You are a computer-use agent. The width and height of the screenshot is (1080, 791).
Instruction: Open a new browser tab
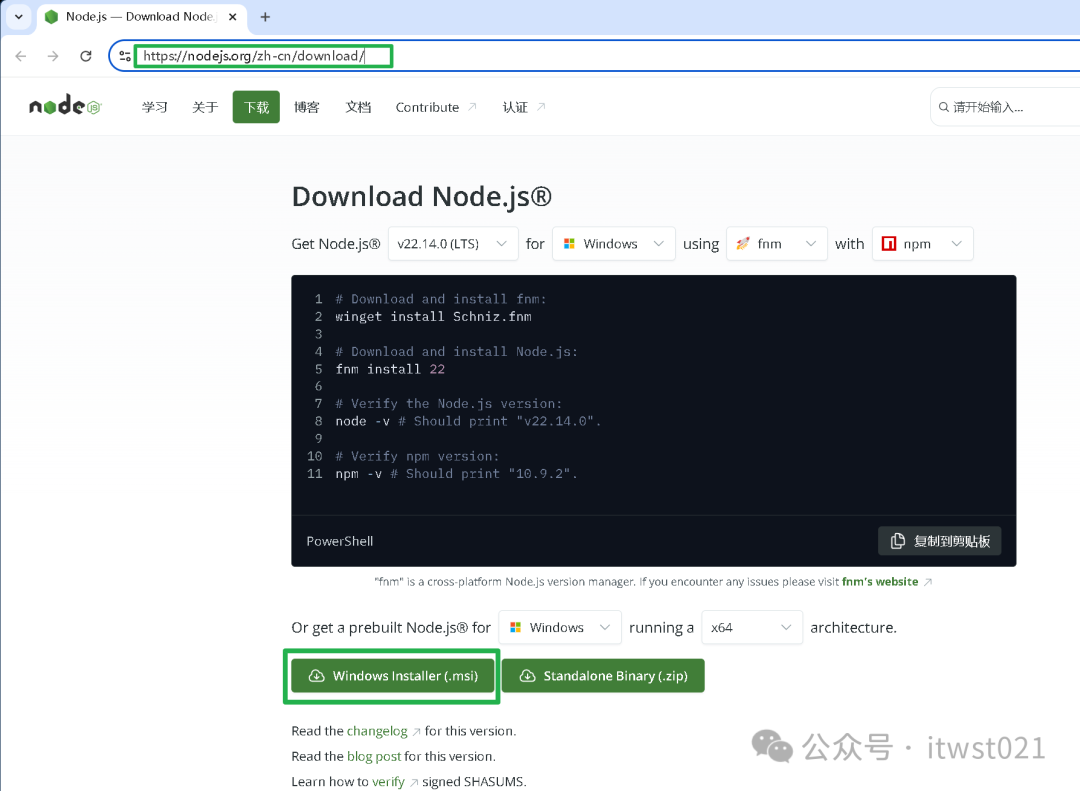[265, 17]
